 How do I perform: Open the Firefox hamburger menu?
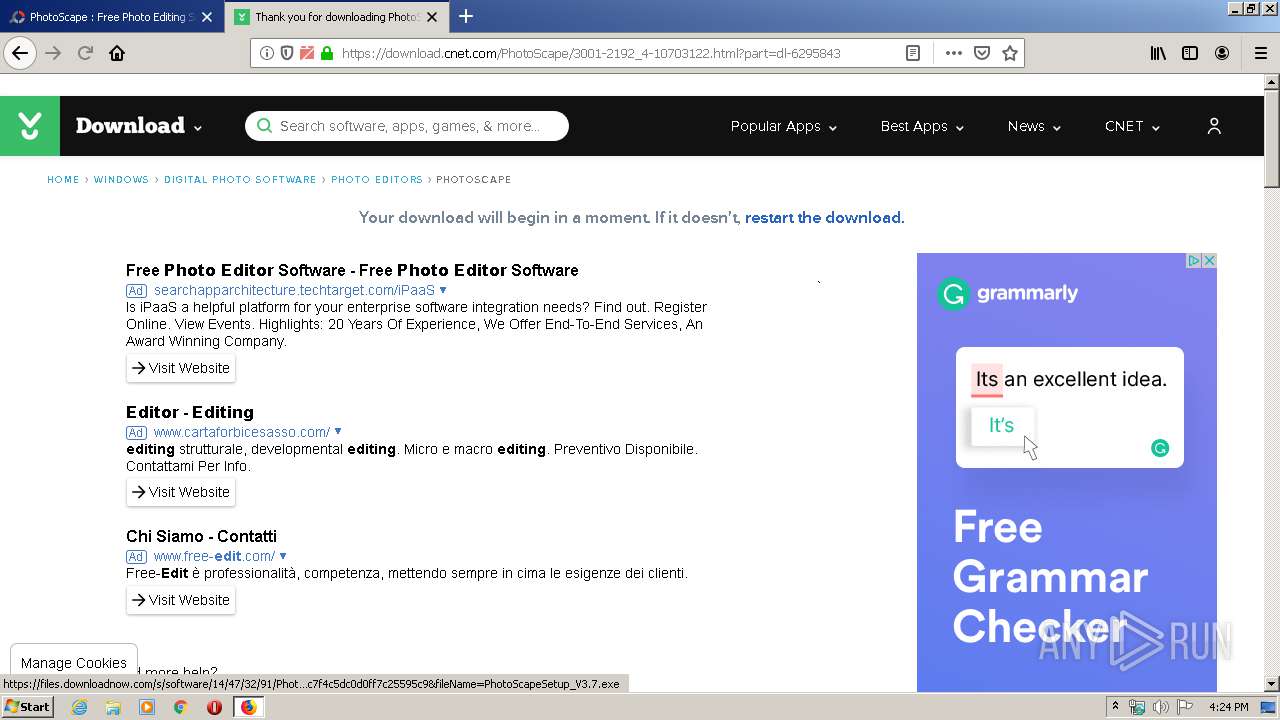pos(1260,53)
